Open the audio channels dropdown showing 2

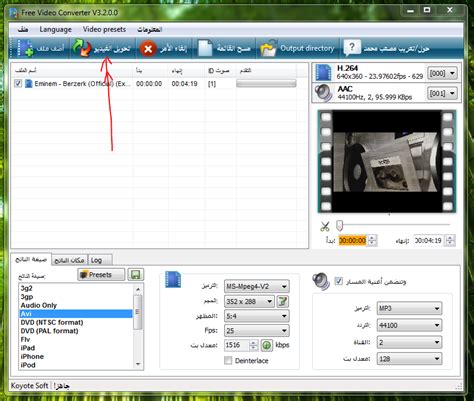409,342
